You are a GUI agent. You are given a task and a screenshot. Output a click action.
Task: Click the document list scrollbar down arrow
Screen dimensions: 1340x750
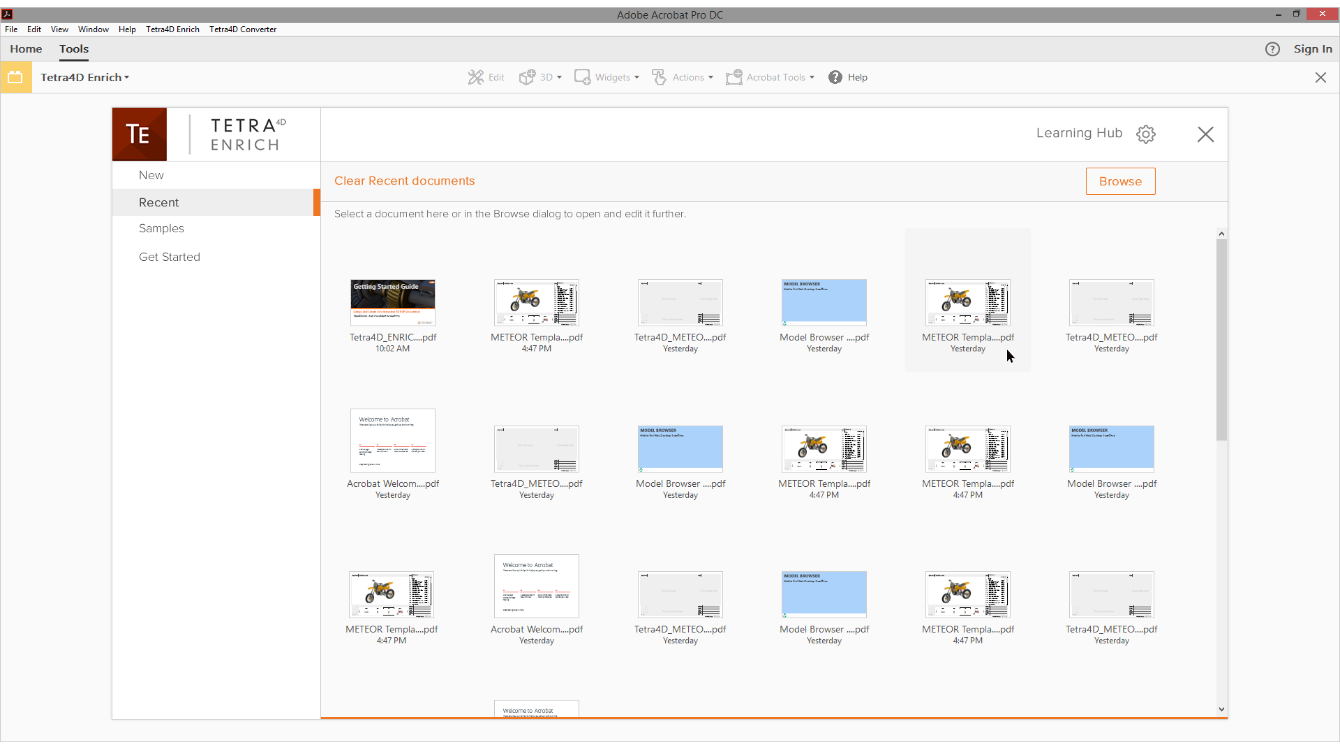coord(1221,709)
